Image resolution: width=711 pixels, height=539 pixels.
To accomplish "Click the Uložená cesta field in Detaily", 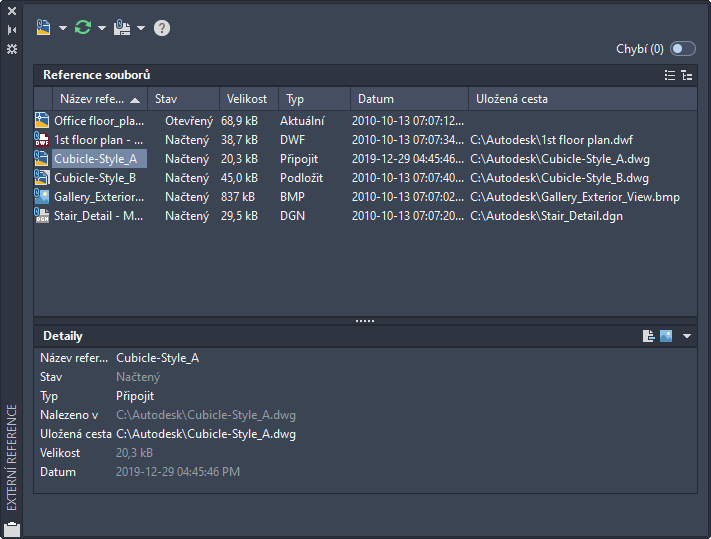I will pos(206,434).
